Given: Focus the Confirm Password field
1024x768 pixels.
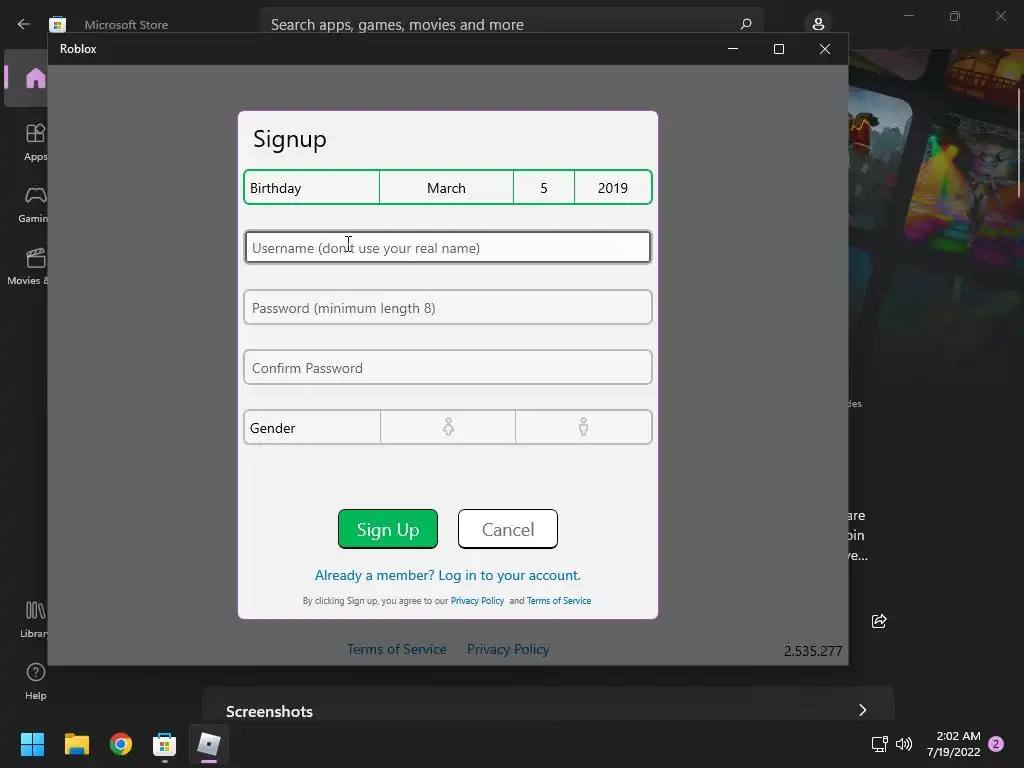Looking at the screenshot, I should pos(448,368).
